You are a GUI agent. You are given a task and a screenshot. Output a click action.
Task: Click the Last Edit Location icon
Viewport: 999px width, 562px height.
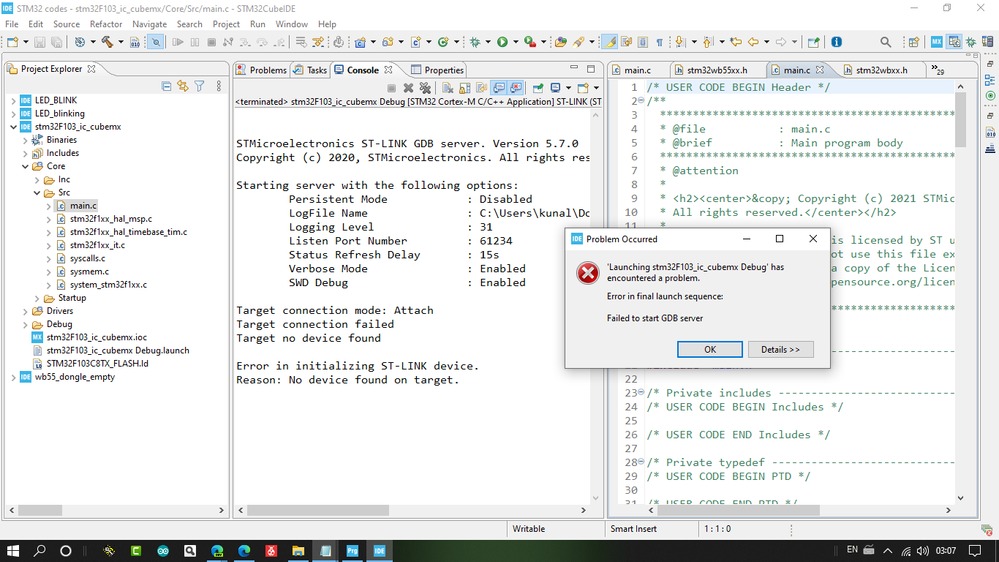tap(736, 42)
